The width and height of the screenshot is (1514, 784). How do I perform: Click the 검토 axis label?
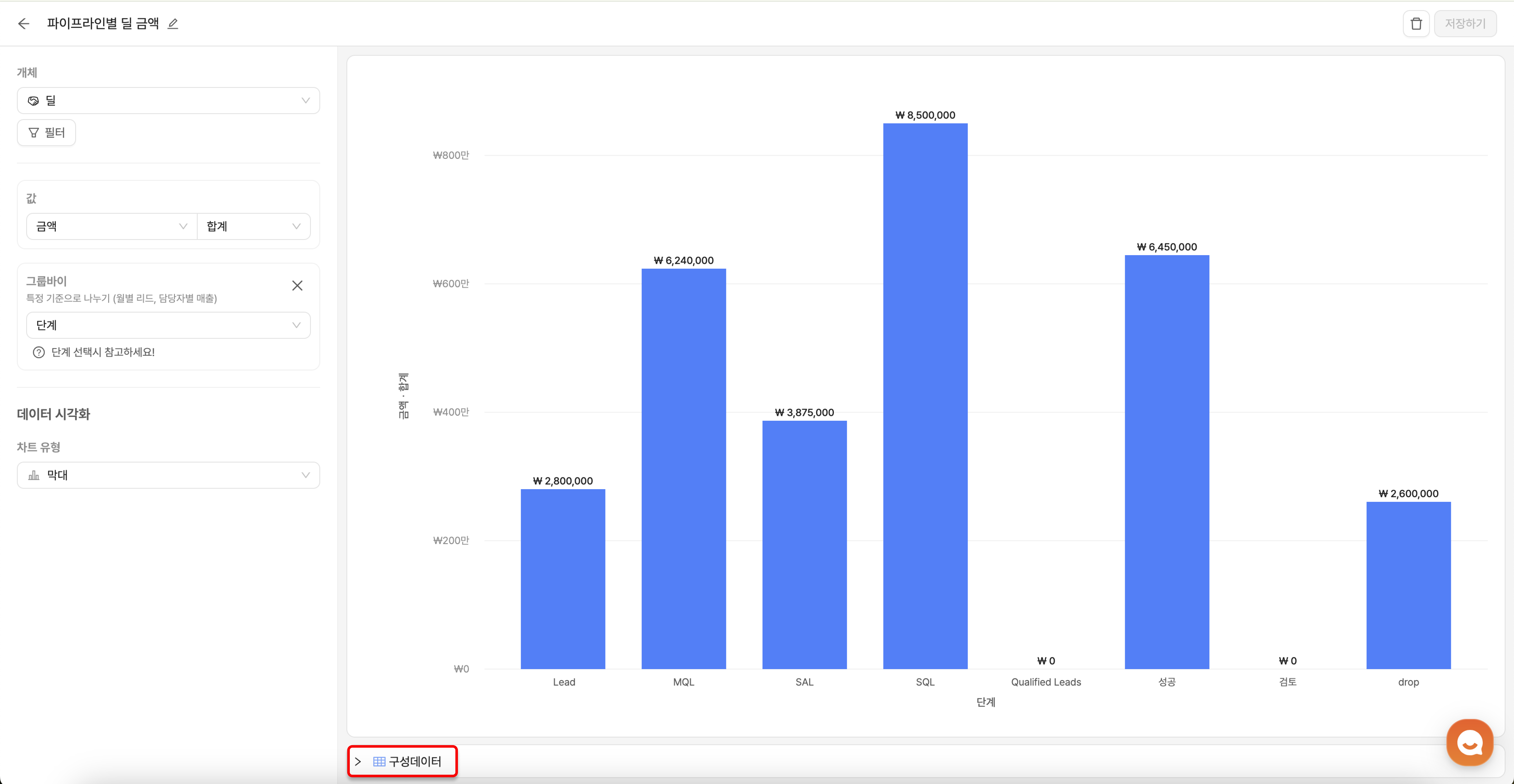1288,682
